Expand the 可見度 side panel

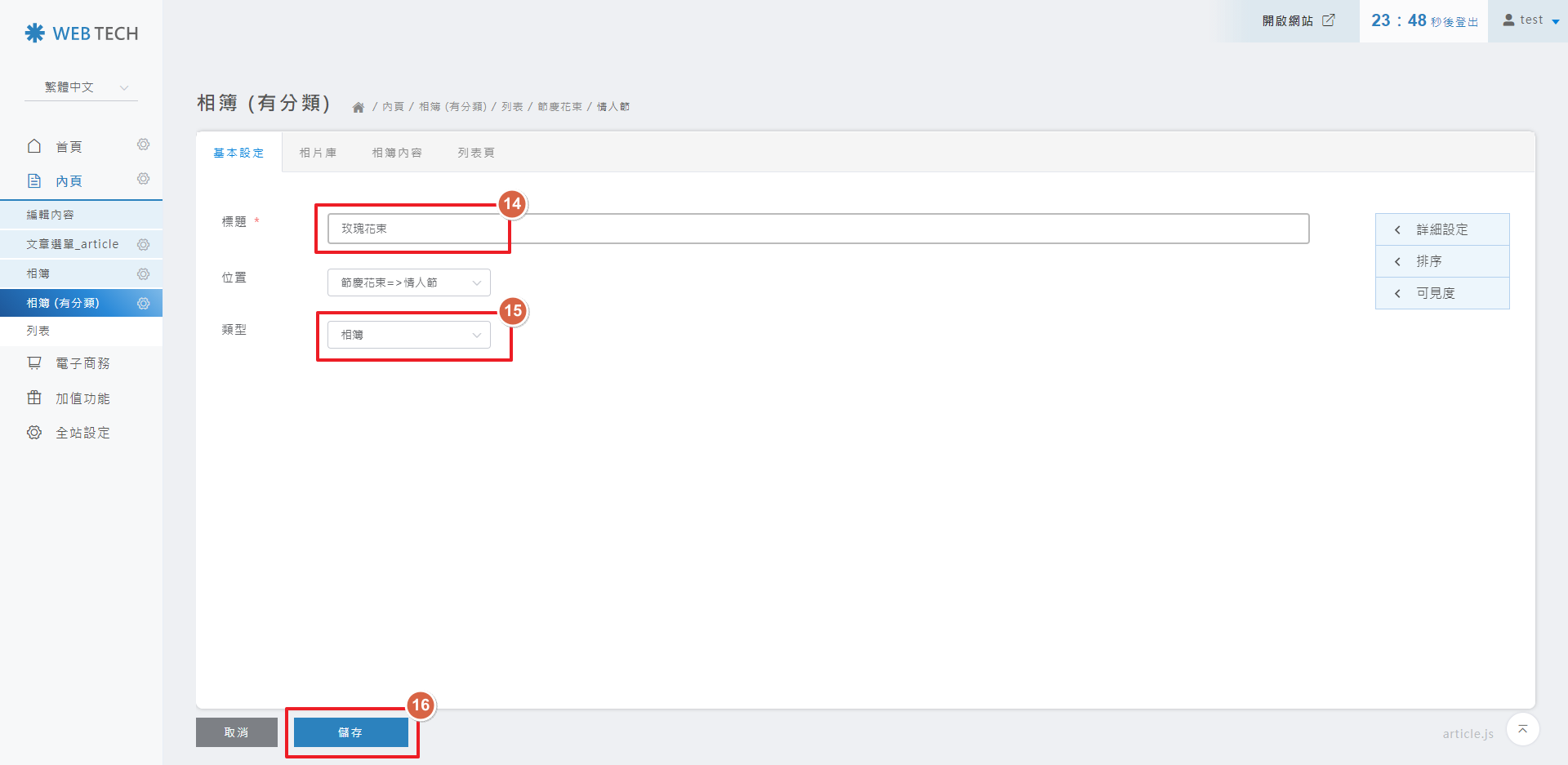1441,293
